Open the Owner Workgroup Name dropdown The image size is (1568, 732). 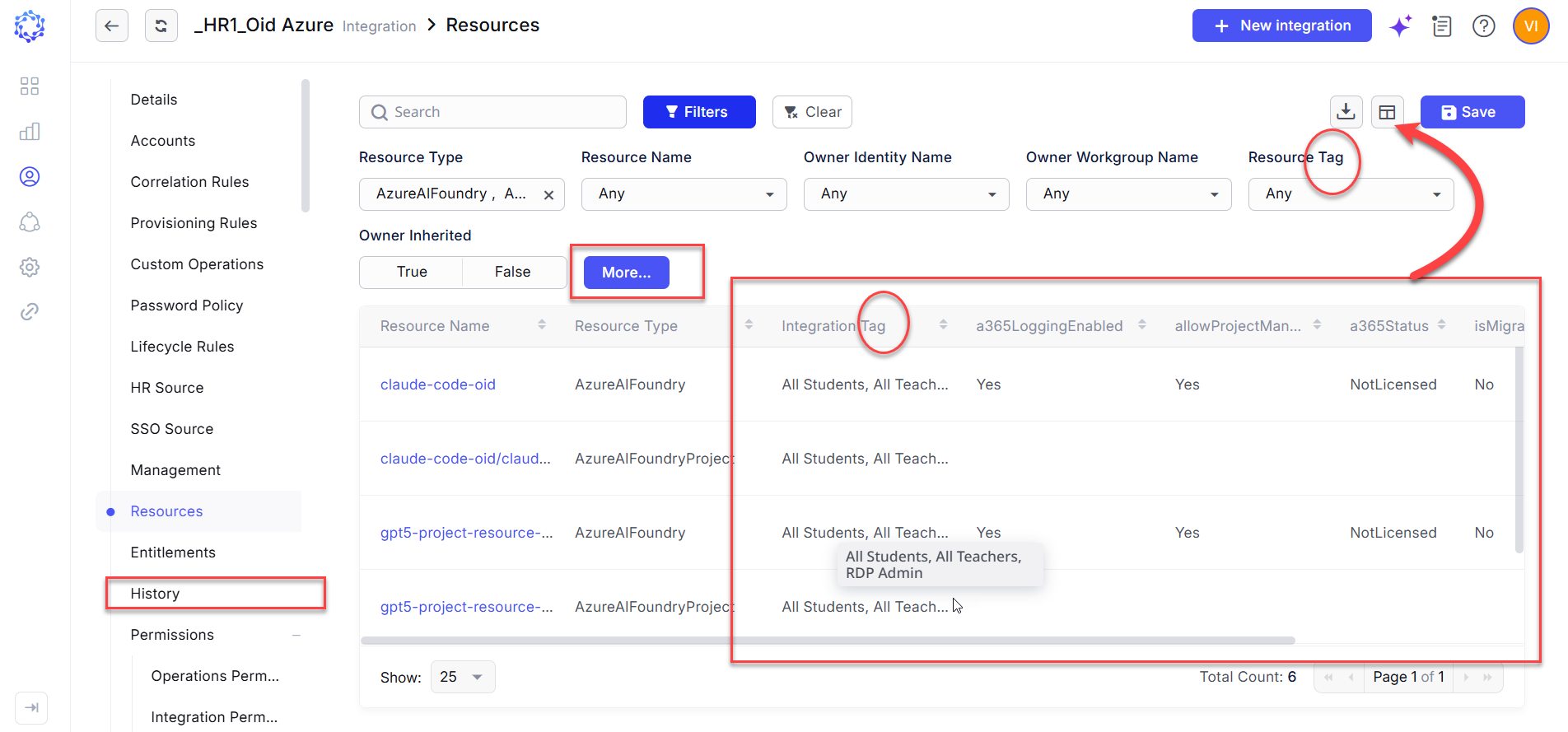[1129, 194]
